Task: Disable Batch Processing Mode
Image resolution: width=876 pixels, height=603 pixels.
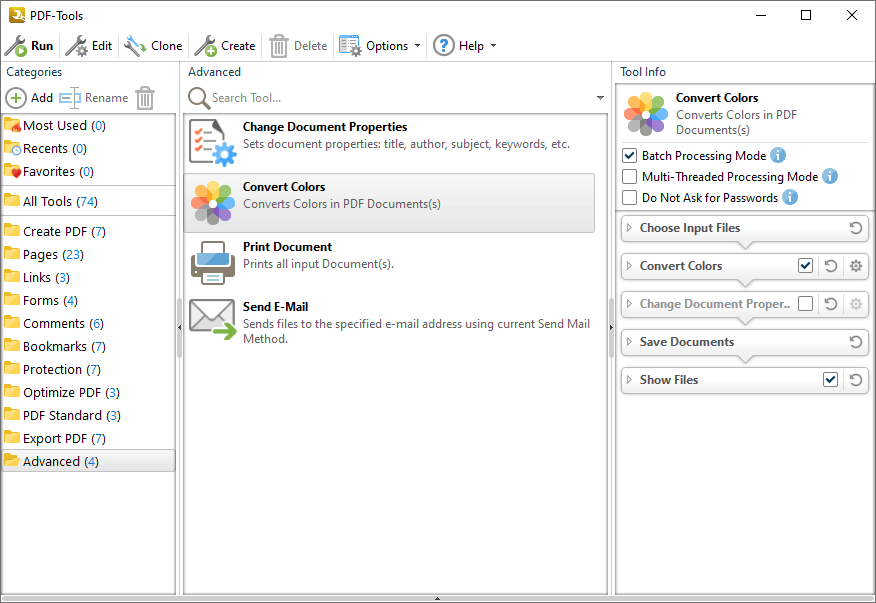Action: click(x=630, y=156)
